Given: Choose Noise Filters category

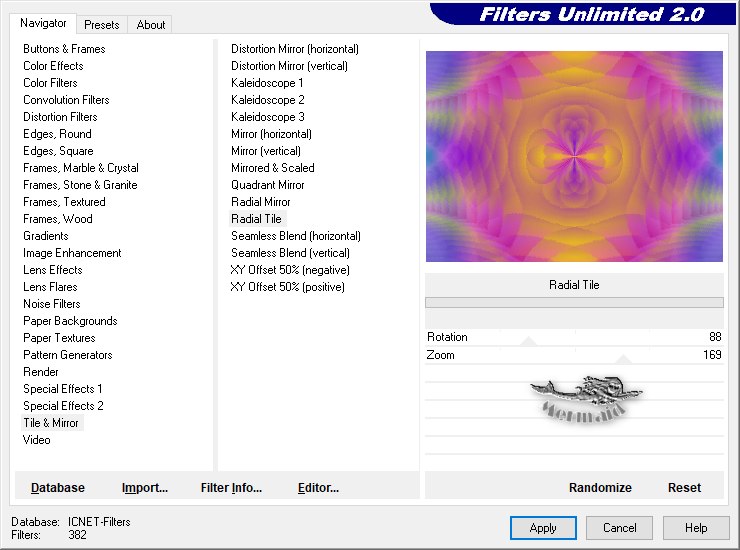Looking at the screenshot, I should [52, 304].
